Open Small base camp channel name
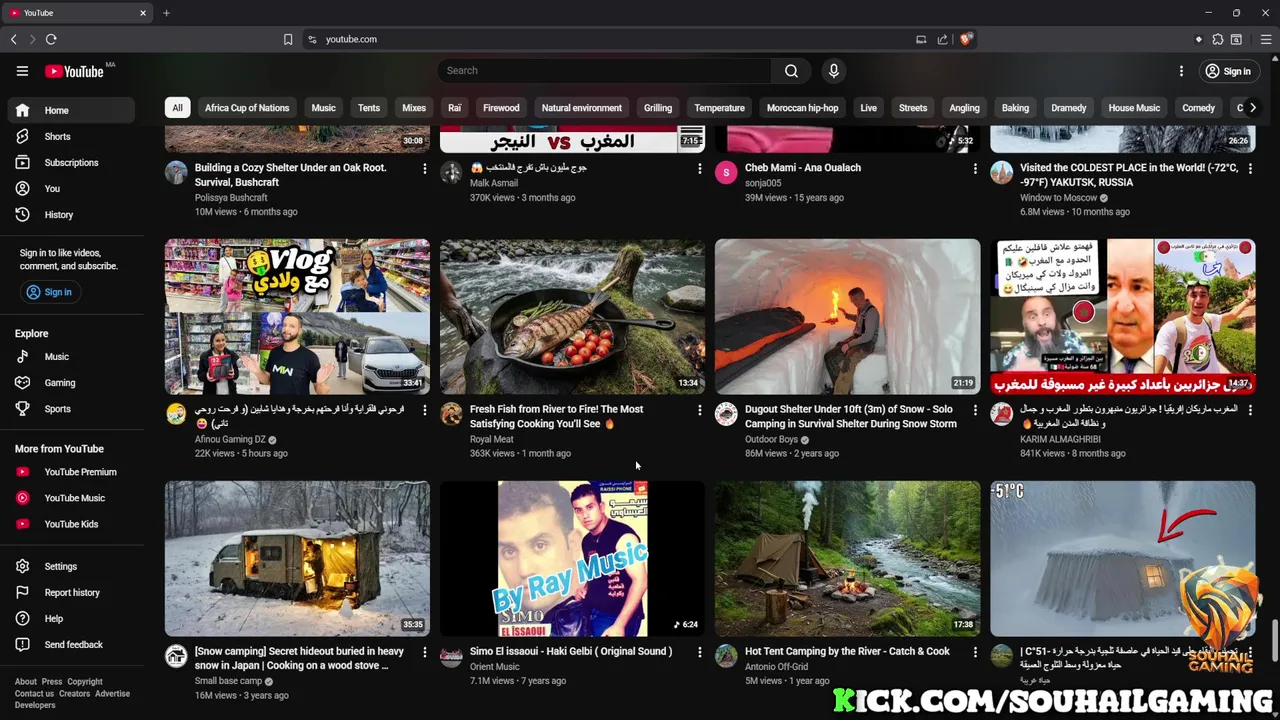This screenshot has width=1280, height=720. [228, 681]
